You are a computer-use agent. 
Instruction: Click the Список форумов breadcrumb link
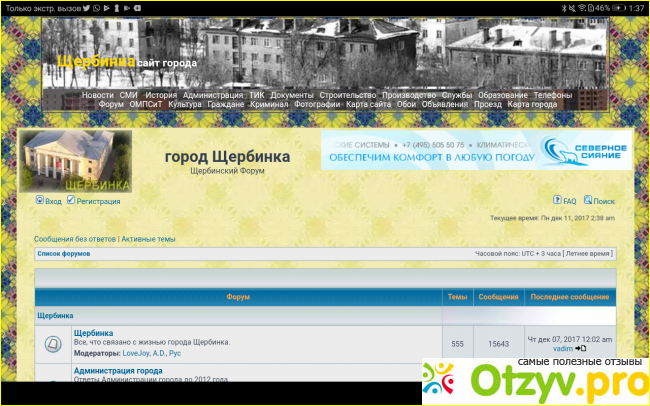coord(63,254)
